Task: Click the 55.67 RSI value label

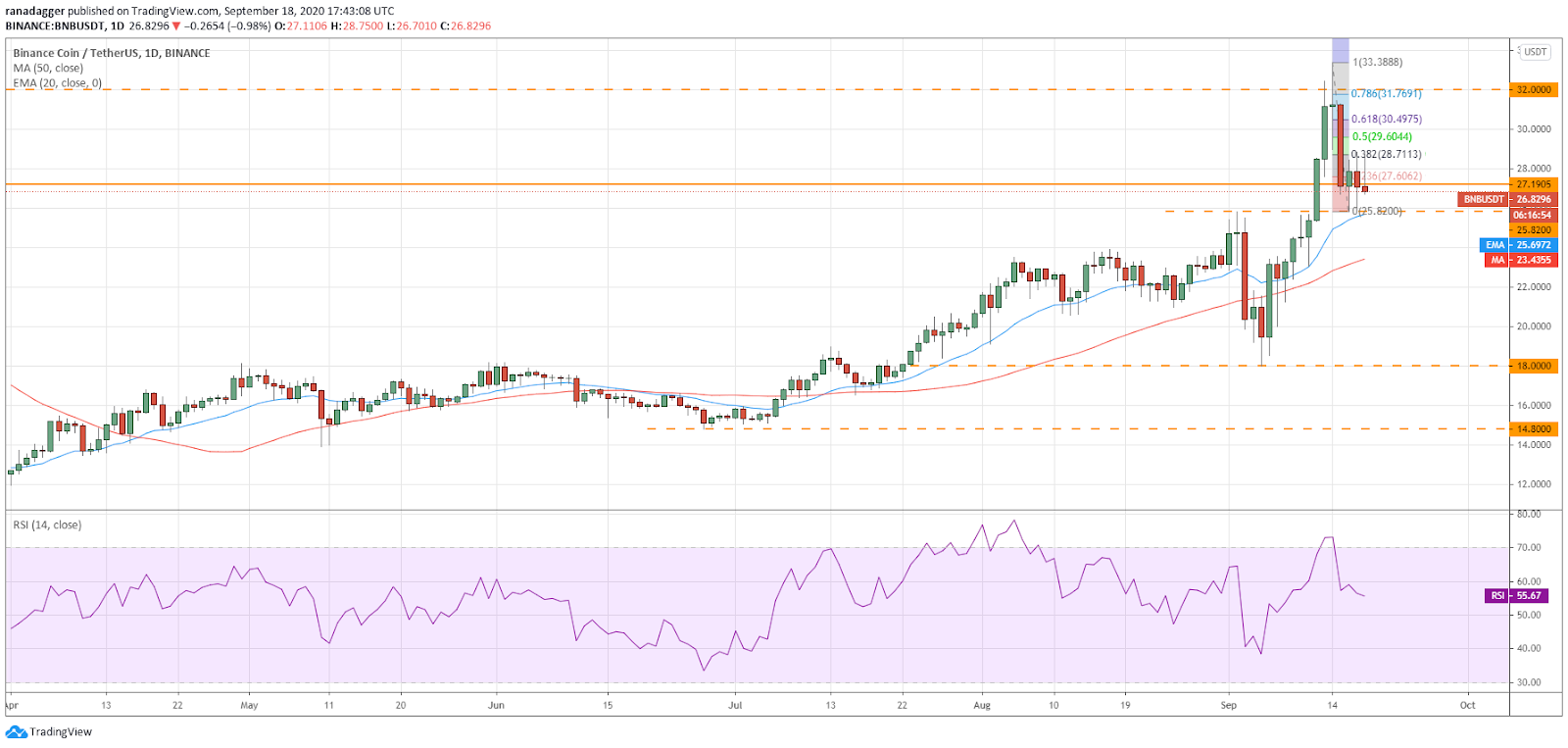Action: pyautogui.click(x=1529, y=595)
